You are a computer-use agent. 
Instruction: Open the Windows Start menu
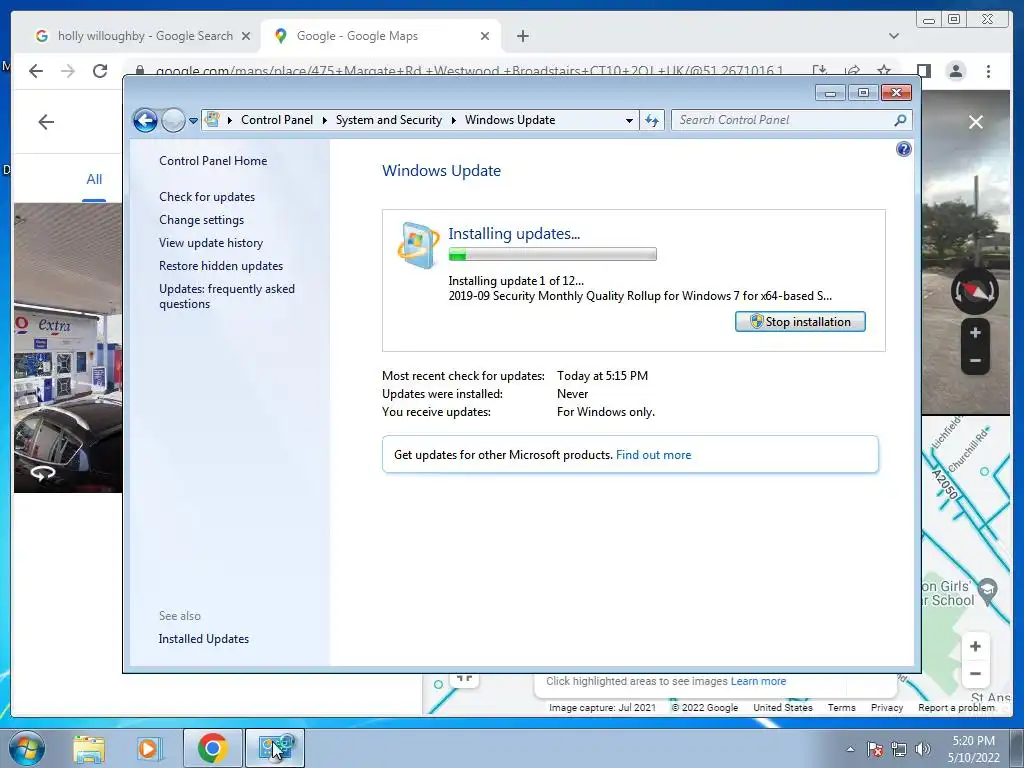pyautogui.click(x=26, y=748)
